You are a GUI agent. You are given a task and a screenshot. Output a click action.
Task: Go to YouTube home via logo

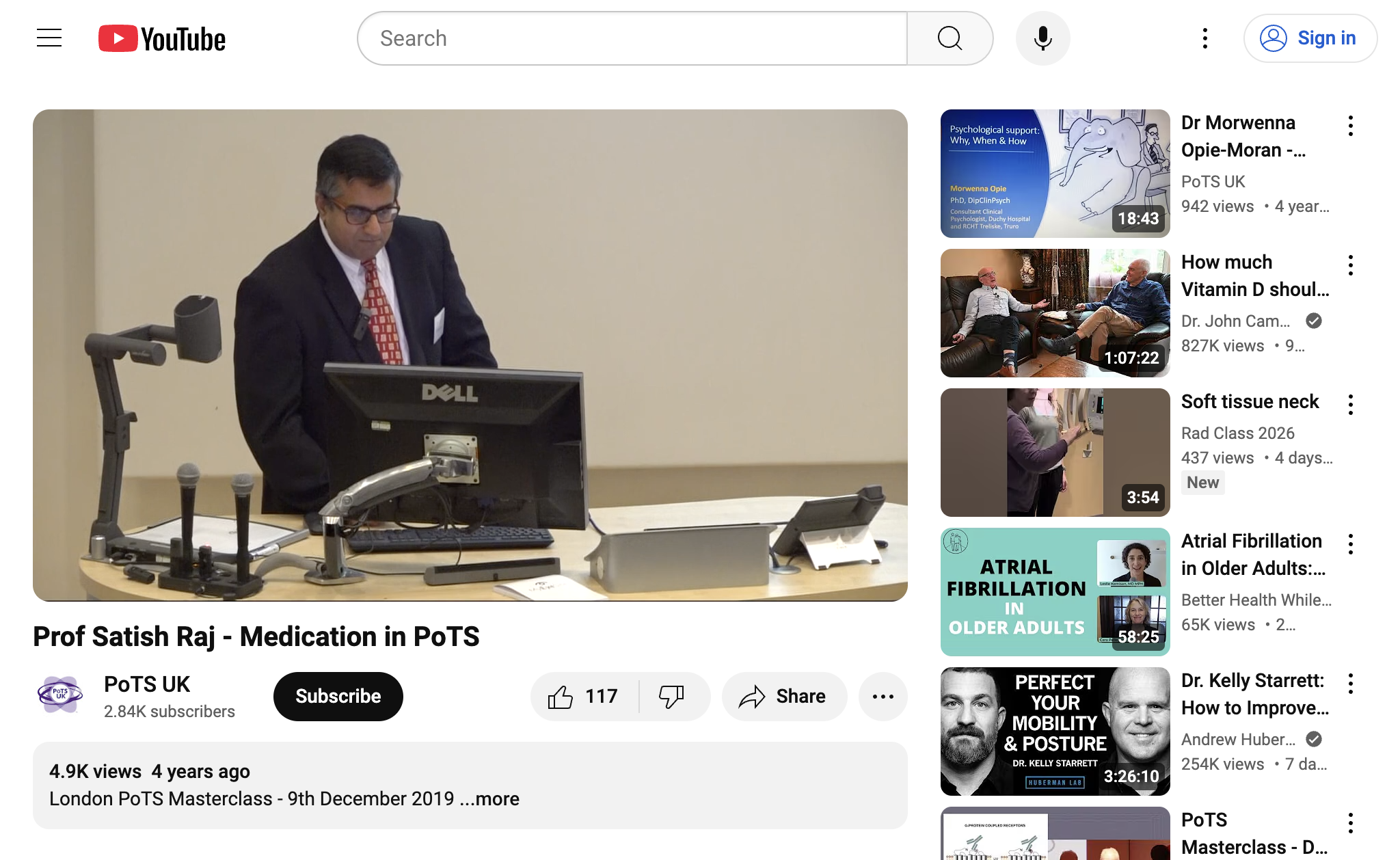click(162, 38)
